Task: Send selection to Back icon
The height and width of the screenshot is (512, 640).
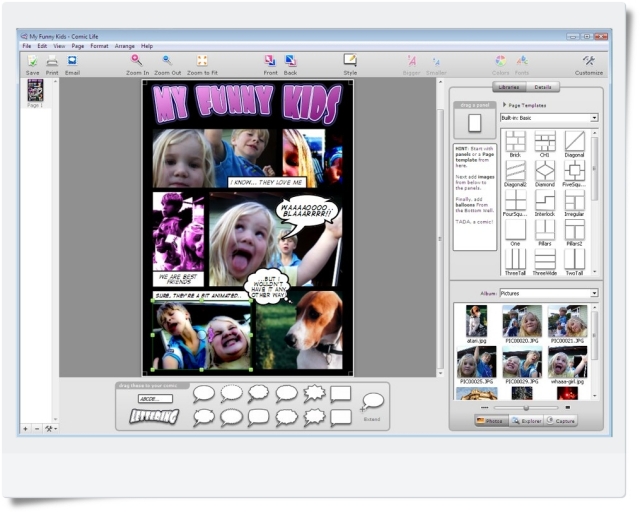Action: (x=290, y=61)
